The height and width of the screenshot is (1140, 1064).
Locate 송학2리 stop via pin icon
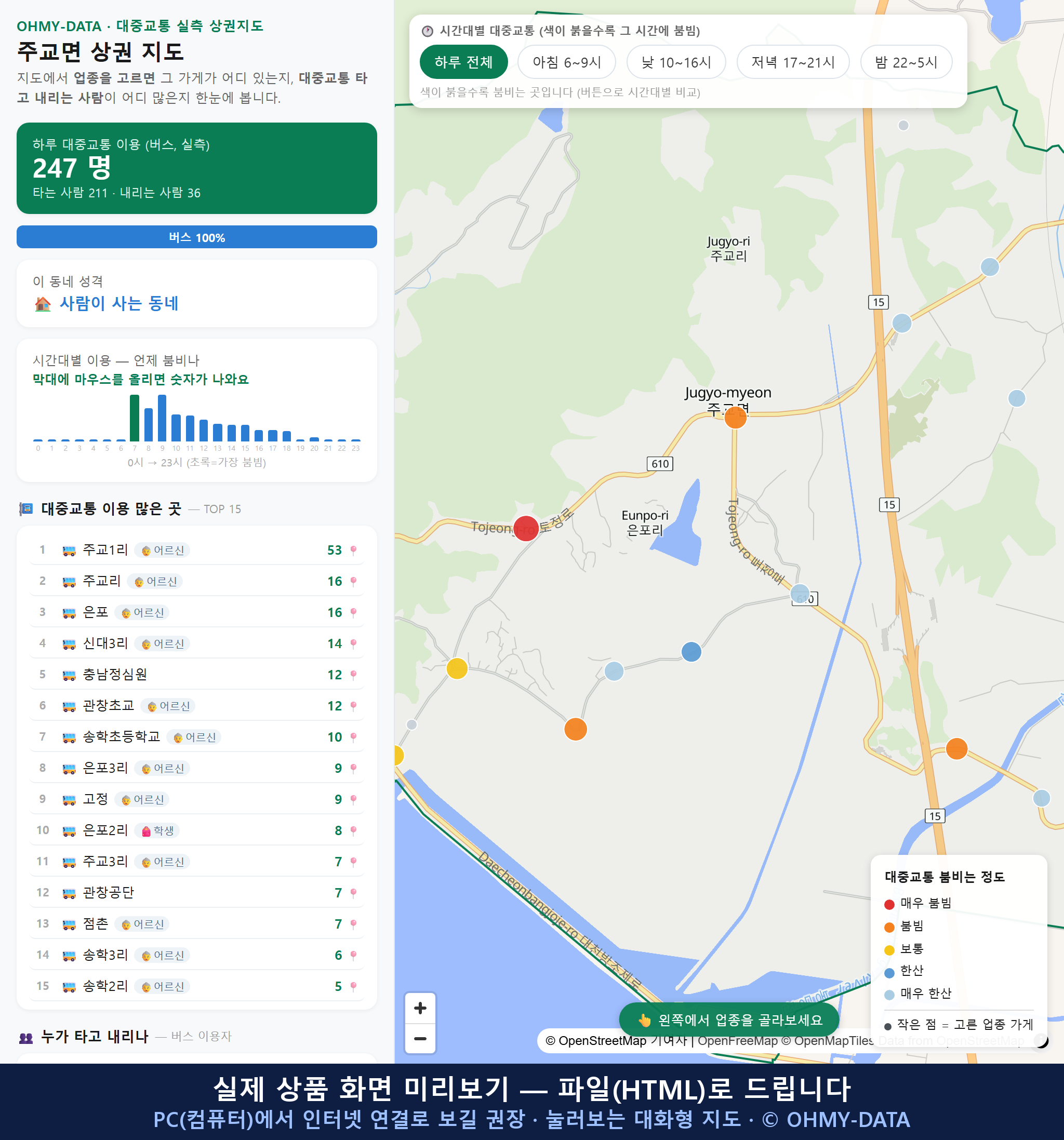(353, 986)
